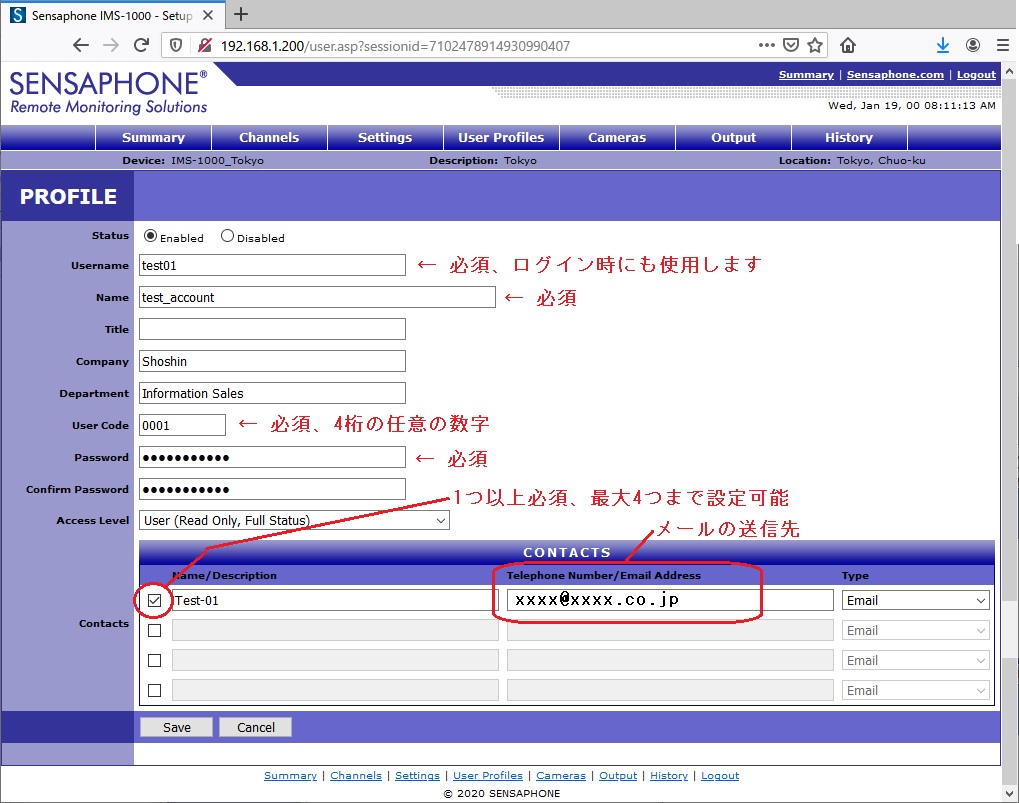Image resolution: width=1019 pixels, height=803 pixels.
Task: Save the profile with the Save button
Action: pos(176,727)
